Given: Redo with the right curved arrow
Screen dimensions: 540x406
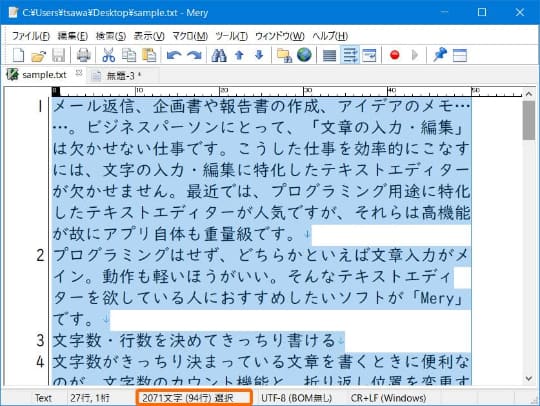Looking at the screenshot, I should (194, 55).
